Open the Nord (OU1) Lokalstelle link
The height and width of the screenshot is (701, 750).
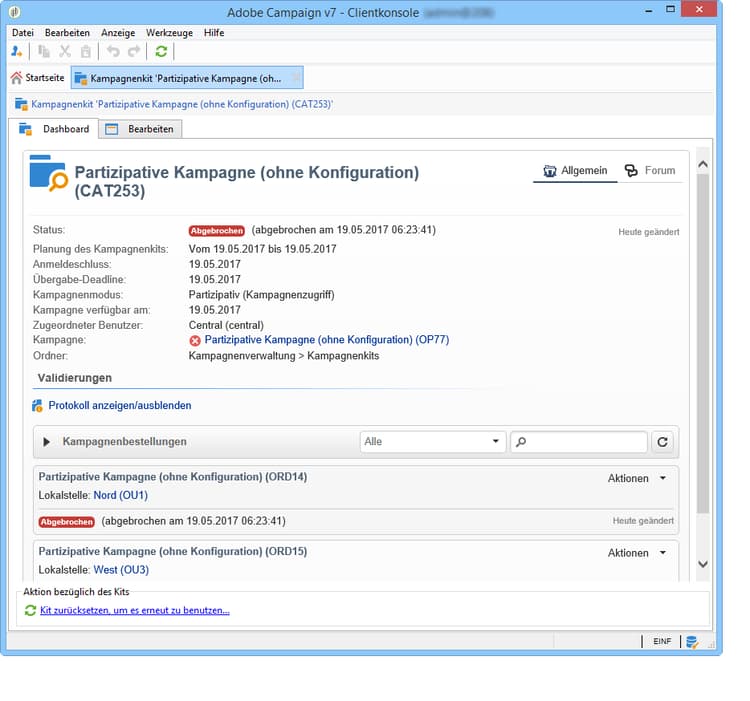(121, 495)
